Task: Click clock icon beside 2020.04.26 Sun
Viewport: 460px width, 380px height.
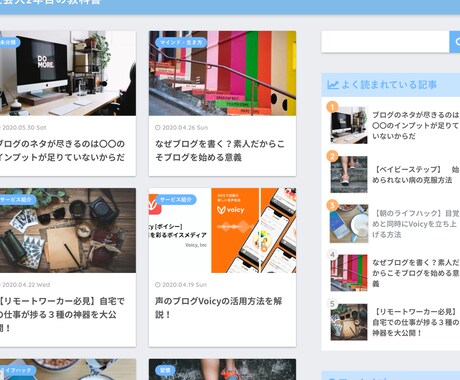Action: [158, 127]
